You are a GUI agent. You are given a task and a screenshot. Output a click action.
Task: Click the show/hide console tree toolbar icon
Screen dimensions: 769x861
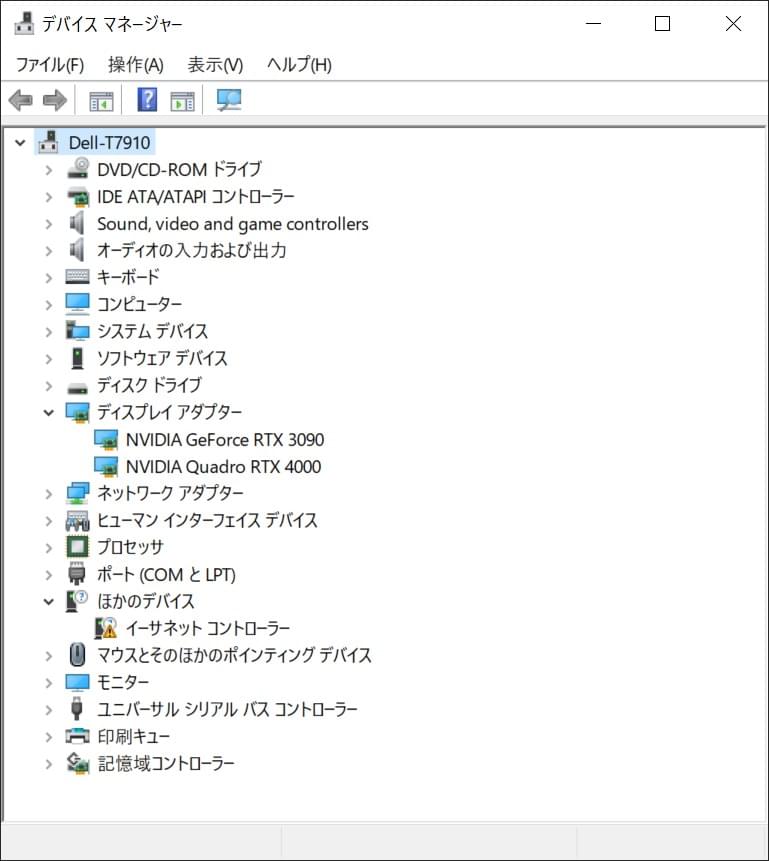(x=101, y=101)
